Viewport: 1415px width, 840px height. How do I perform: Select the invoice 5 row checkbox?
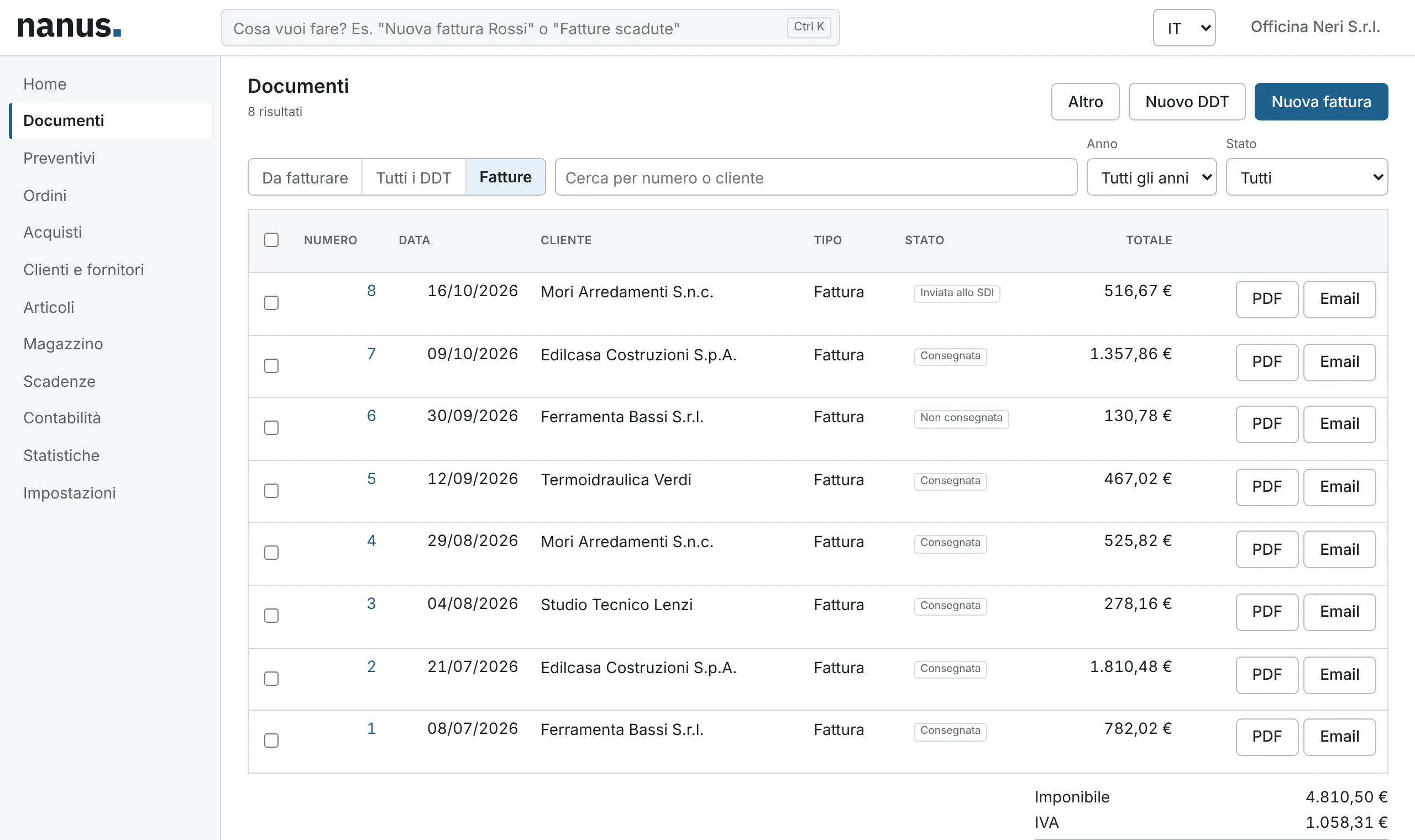[x=271, y=490]
